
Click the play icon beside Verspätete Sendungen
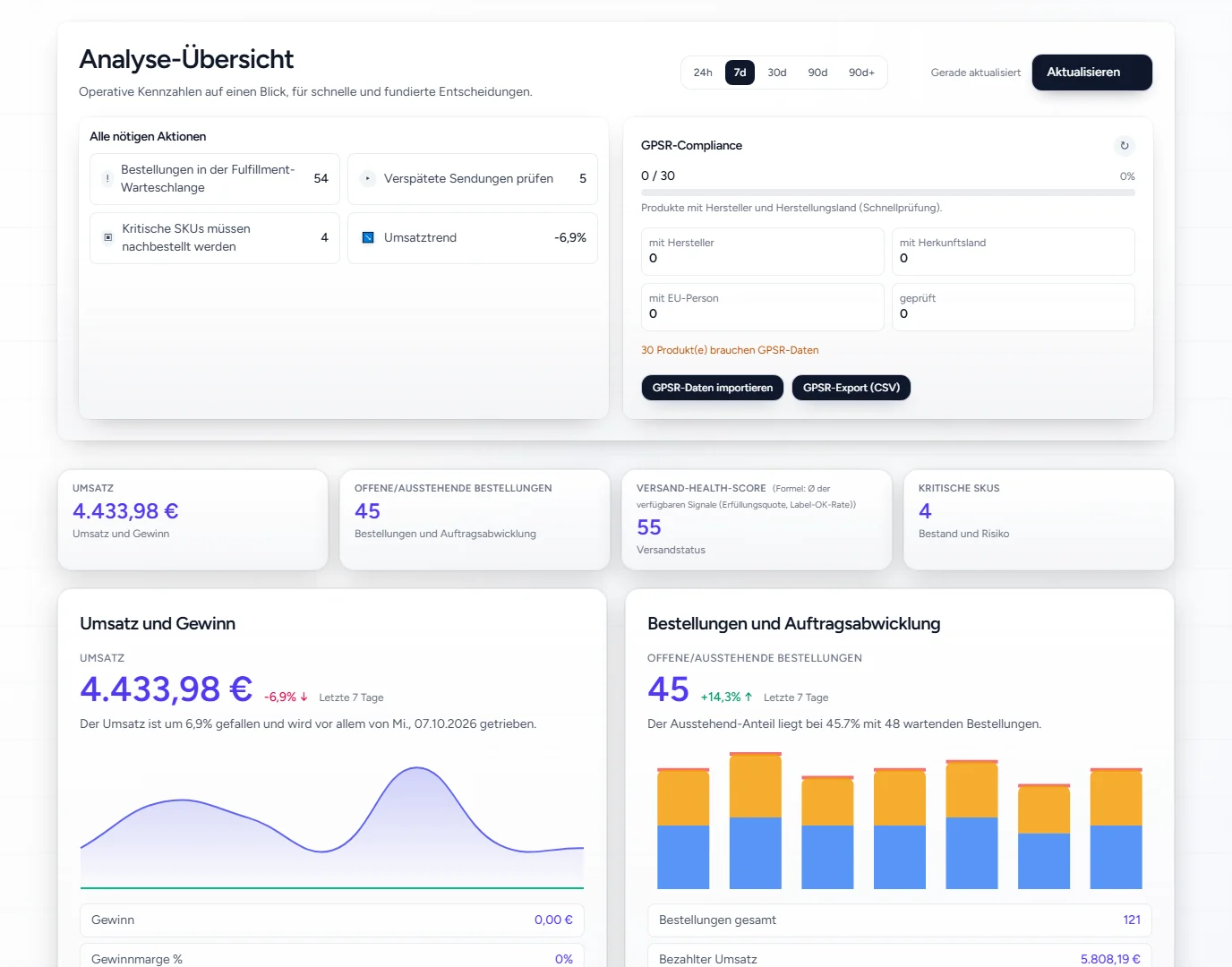coord(367,178)
